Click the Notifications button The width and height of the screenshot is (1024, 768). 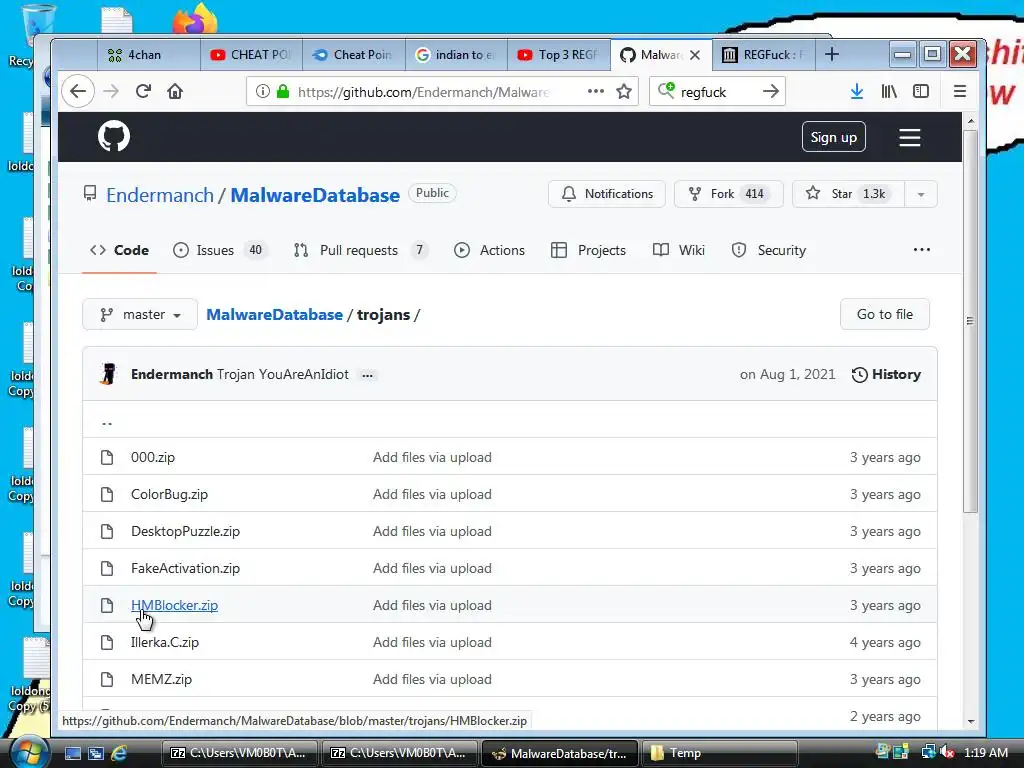tap(607, 194)
